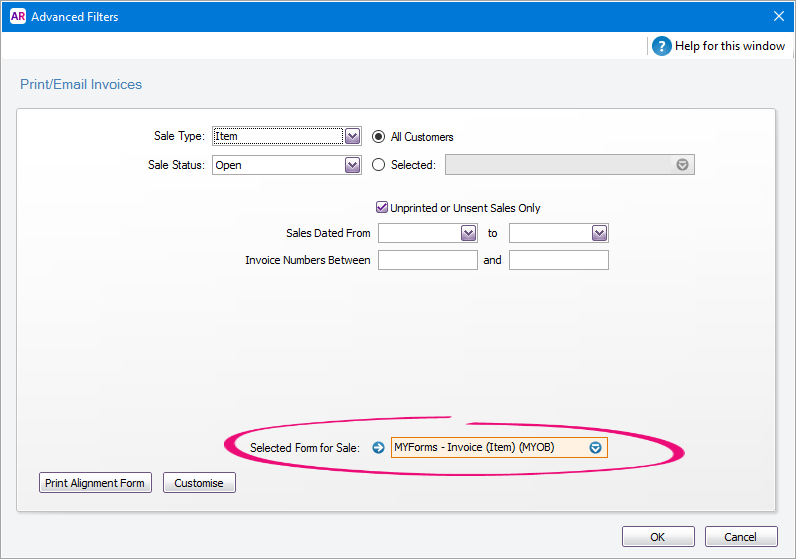Select the All Customers radio button
Image resolution: width=796 pixels, height=559 pixels.
(378, 137)
